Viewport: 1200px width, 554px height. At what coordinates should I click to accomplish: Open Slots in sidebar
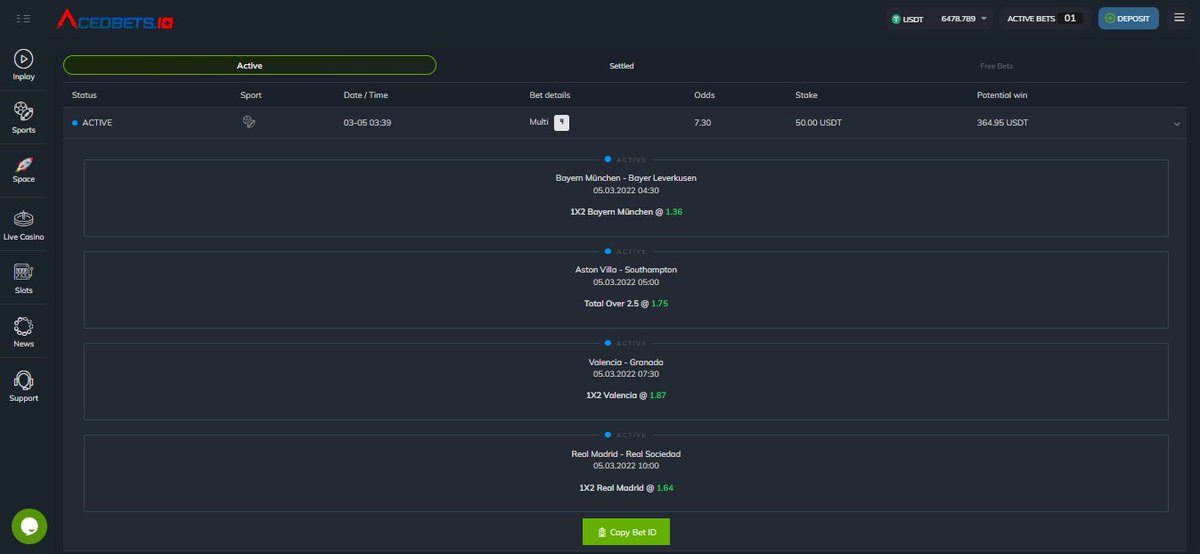click(x=24, y=279)
